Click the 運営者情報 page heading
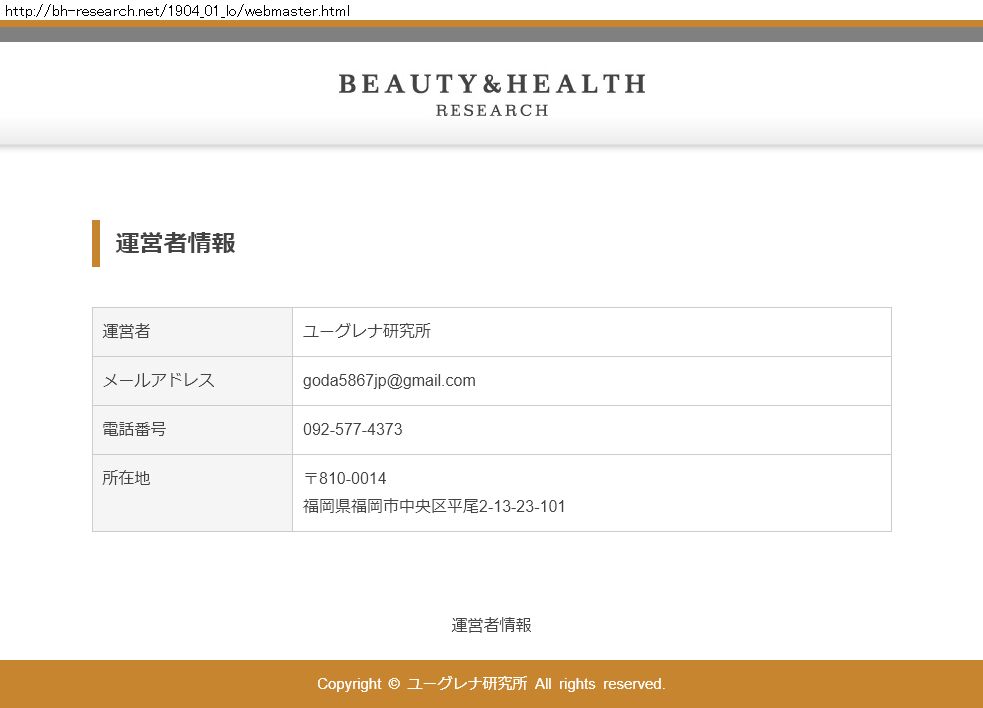The height and width of the screenshot is (708, 983). click(175, 243)
